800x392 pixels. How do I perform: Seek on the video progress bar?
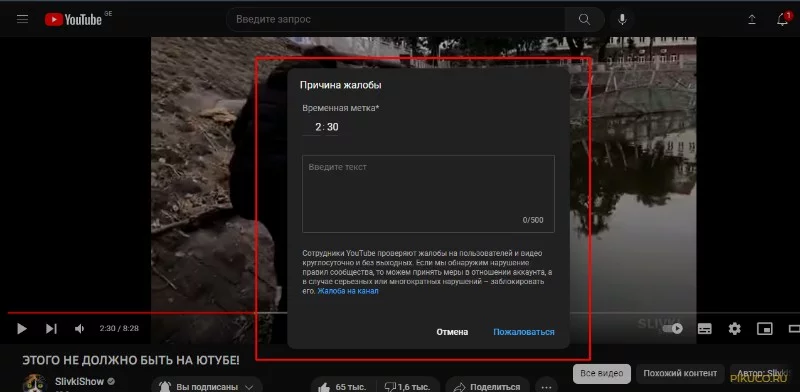tap(400, 313)
